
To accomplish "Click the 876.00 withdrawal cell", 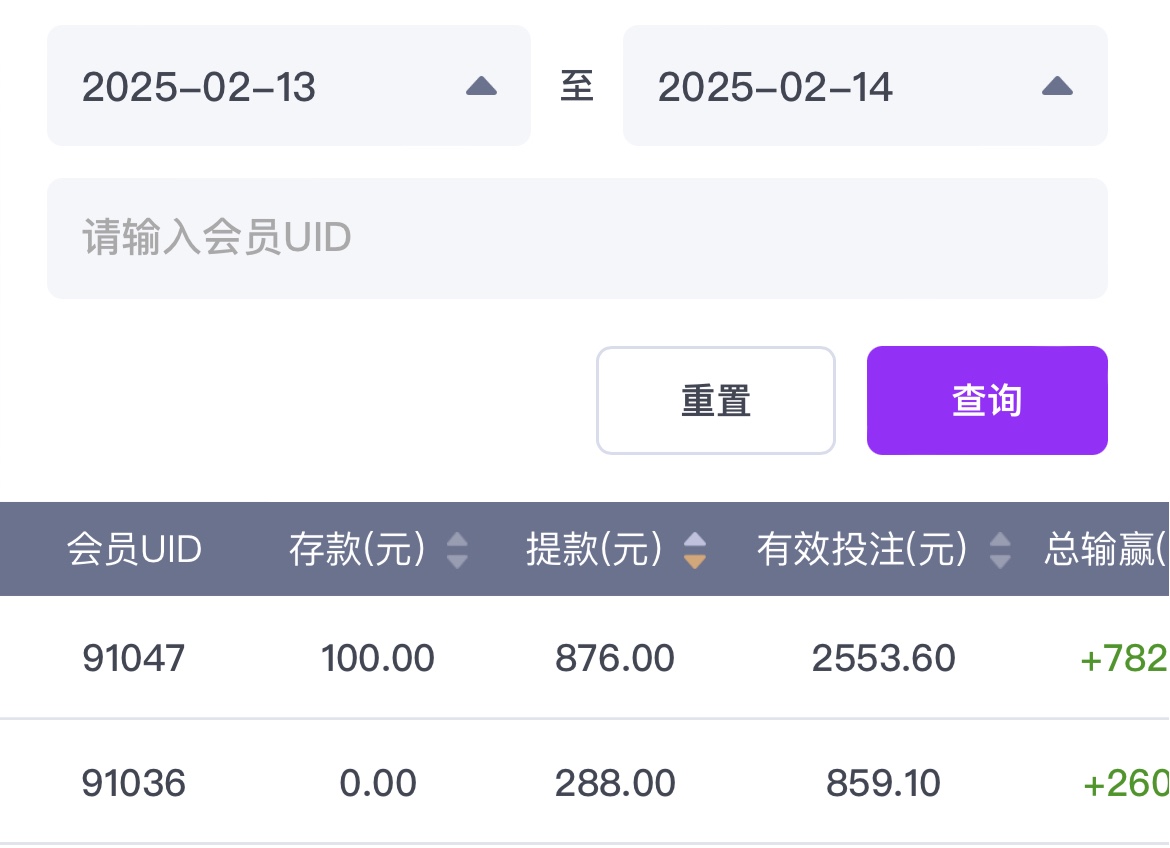I will coord(615,658).
